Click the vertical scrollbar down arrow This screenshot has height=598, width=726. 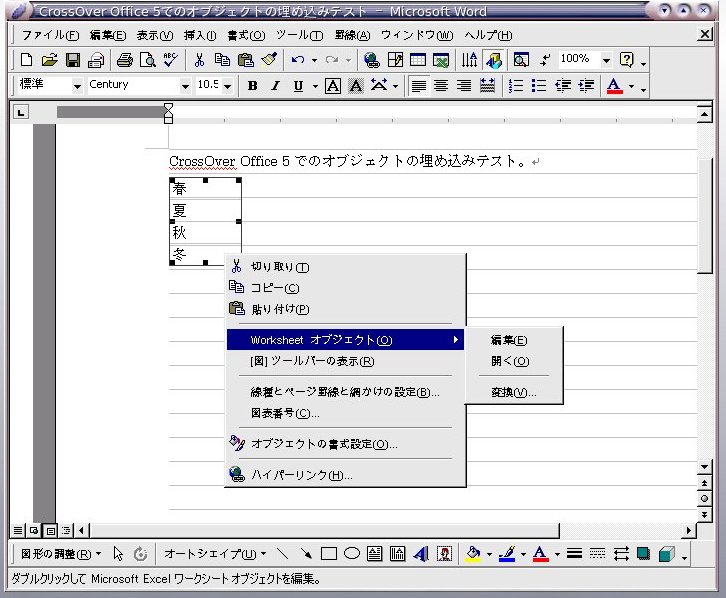click(x=704, y=467)
